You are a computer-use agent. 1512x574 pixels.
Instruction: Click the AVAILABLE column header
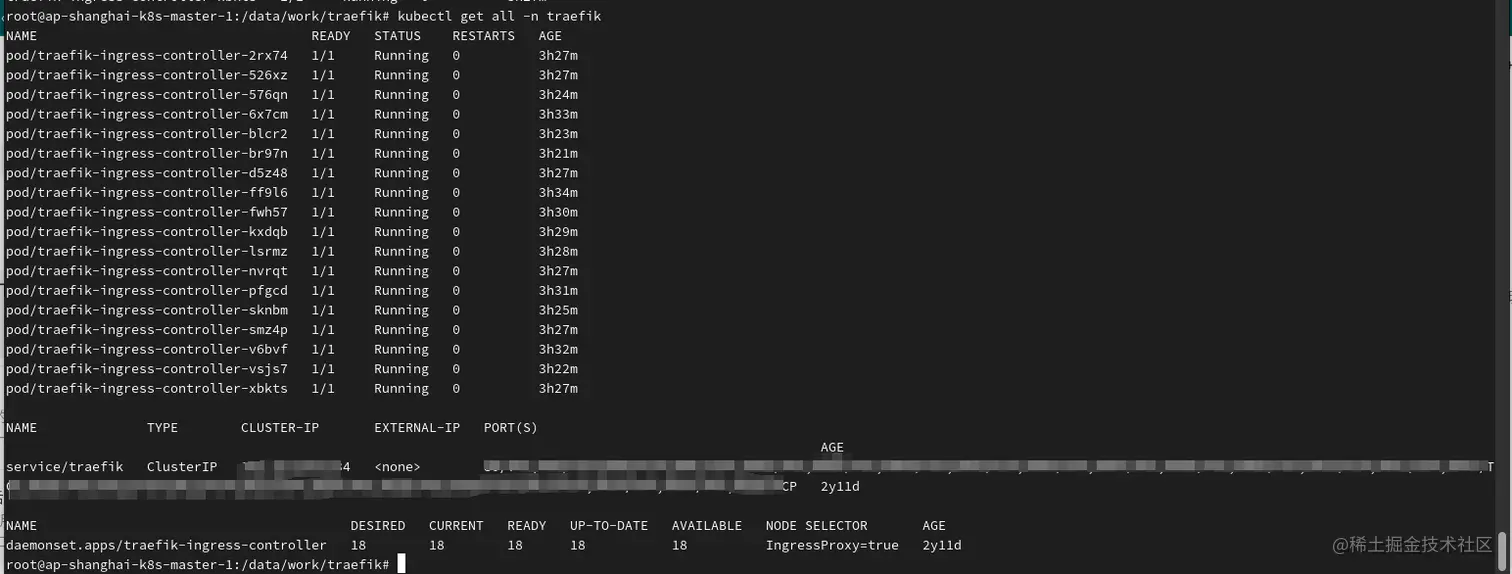click(x=707, y=526)
